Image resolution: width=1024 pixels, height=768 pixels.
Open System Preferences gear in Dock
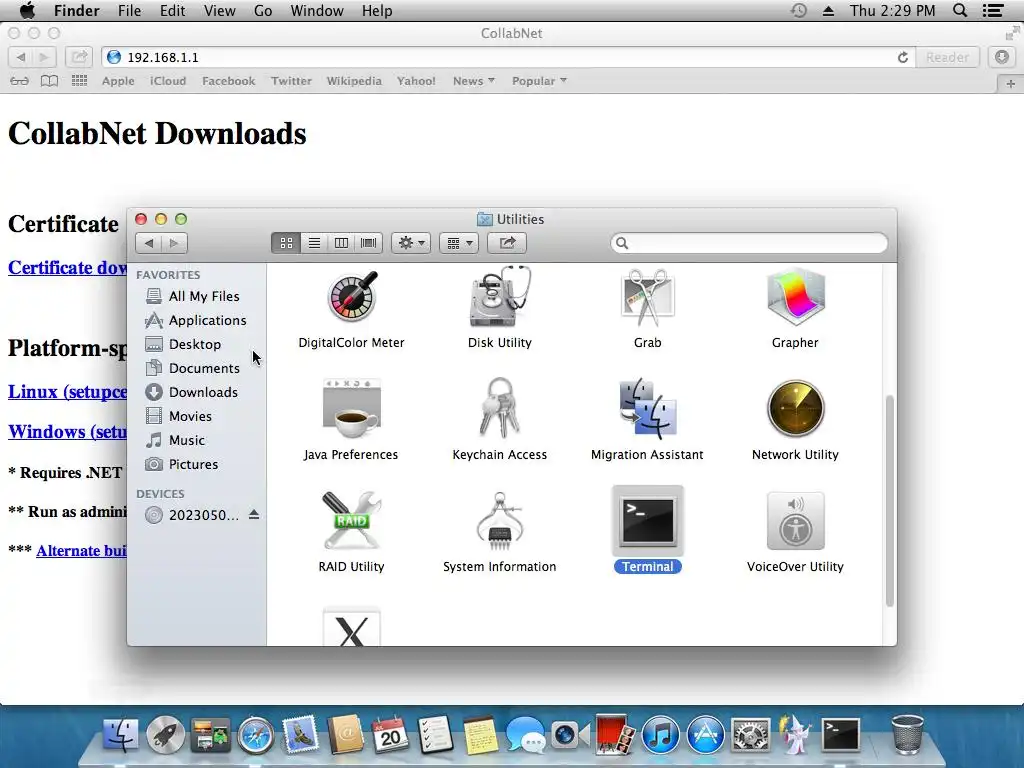750,735
